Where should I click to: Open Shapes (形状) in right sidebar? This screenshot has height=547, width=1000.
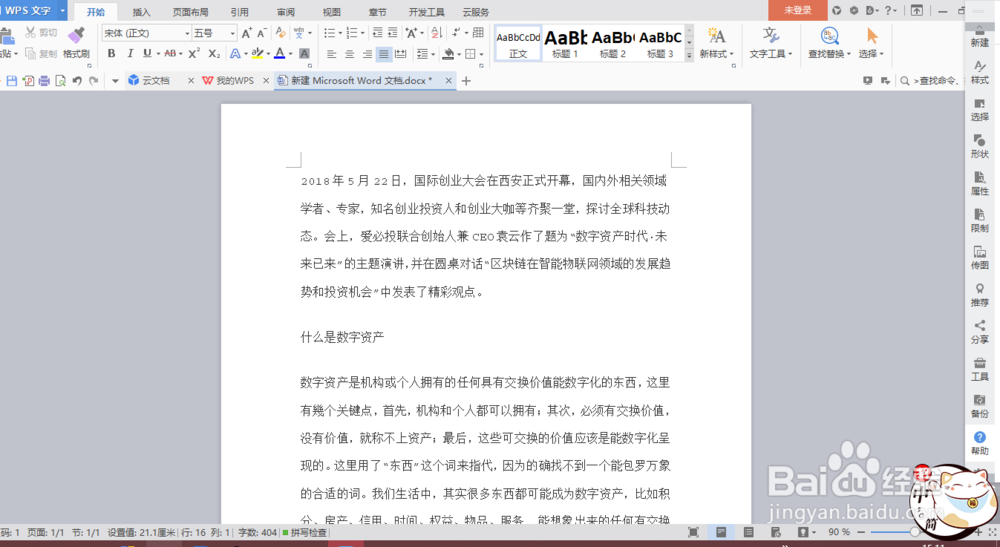980,146
